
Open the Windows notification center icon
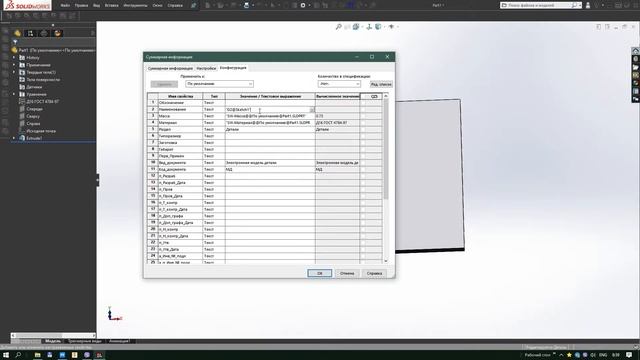point(629,355)
